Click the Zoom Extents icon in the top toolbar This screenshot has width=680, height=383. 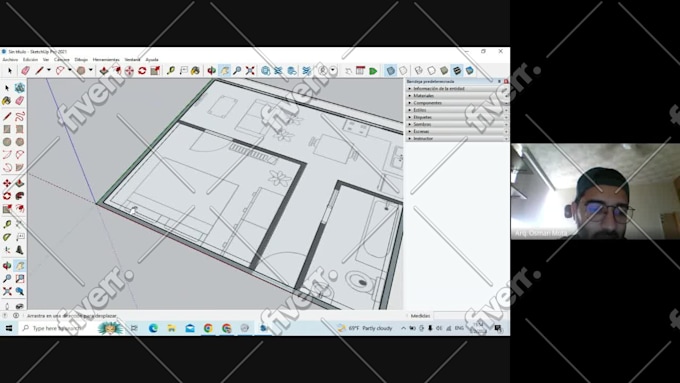(250, 71)
